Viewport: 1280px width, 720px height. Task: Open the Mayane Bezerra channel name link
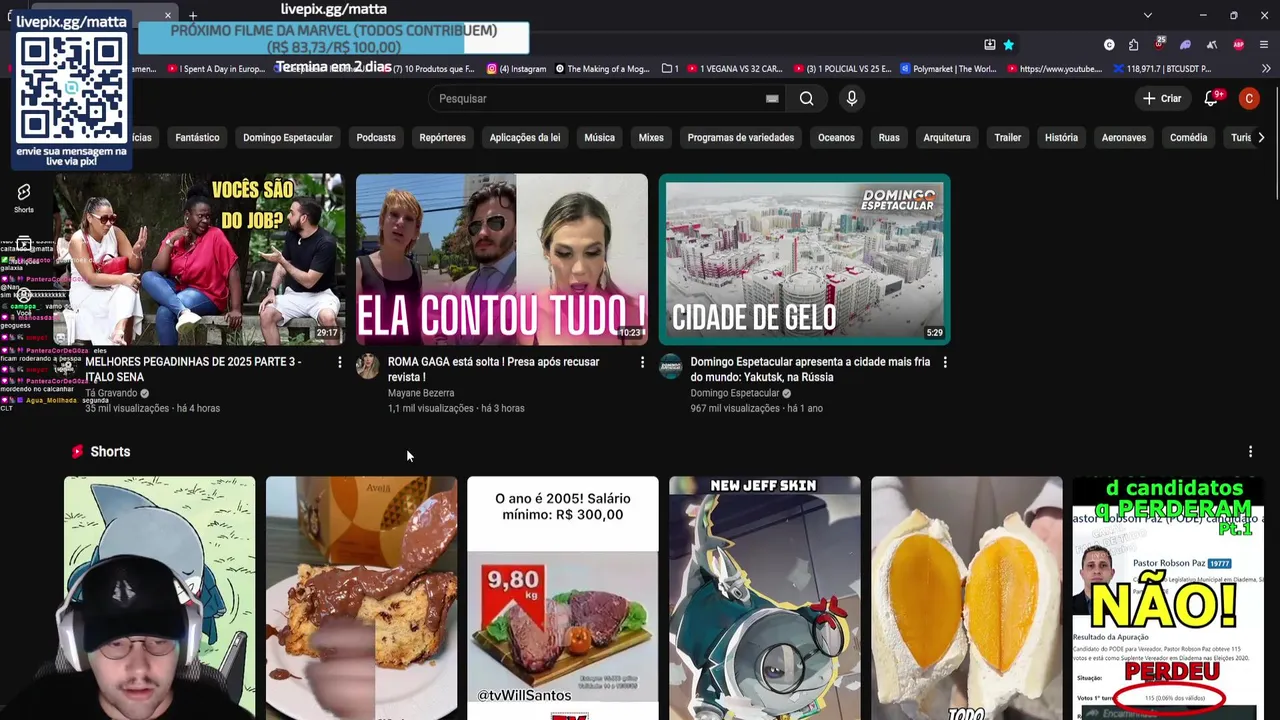[x=421, y=393]
